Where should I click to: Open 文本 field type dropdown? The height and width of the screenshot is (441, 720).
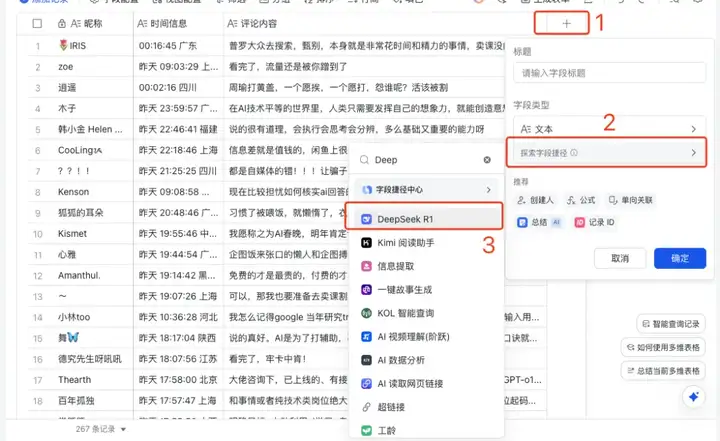click(609, 129)
